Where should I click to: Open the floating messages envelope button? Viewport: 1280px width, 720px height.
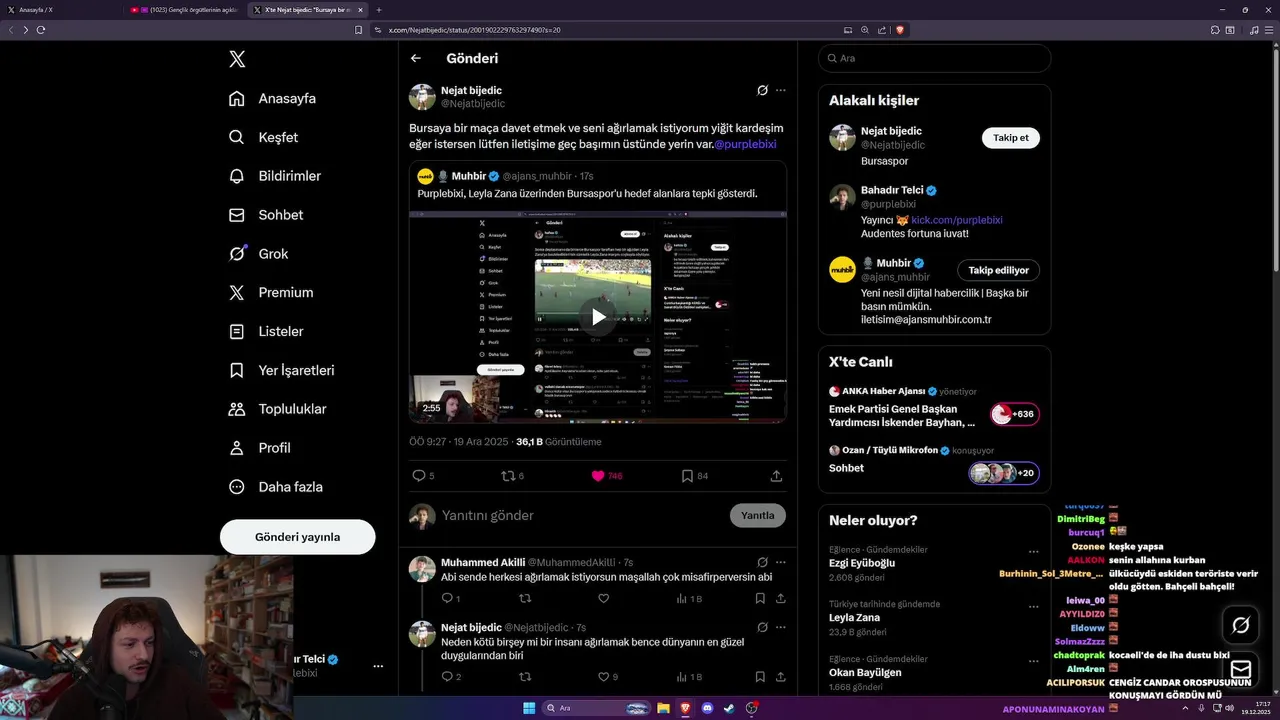tap(1241, 669)
